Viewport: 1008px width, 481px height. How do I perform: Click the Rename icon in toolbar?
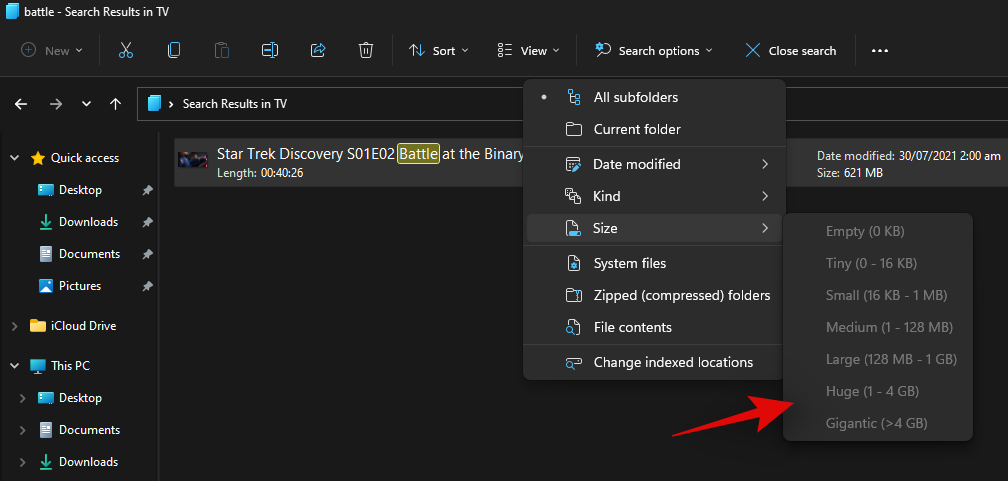coord(269,50)
